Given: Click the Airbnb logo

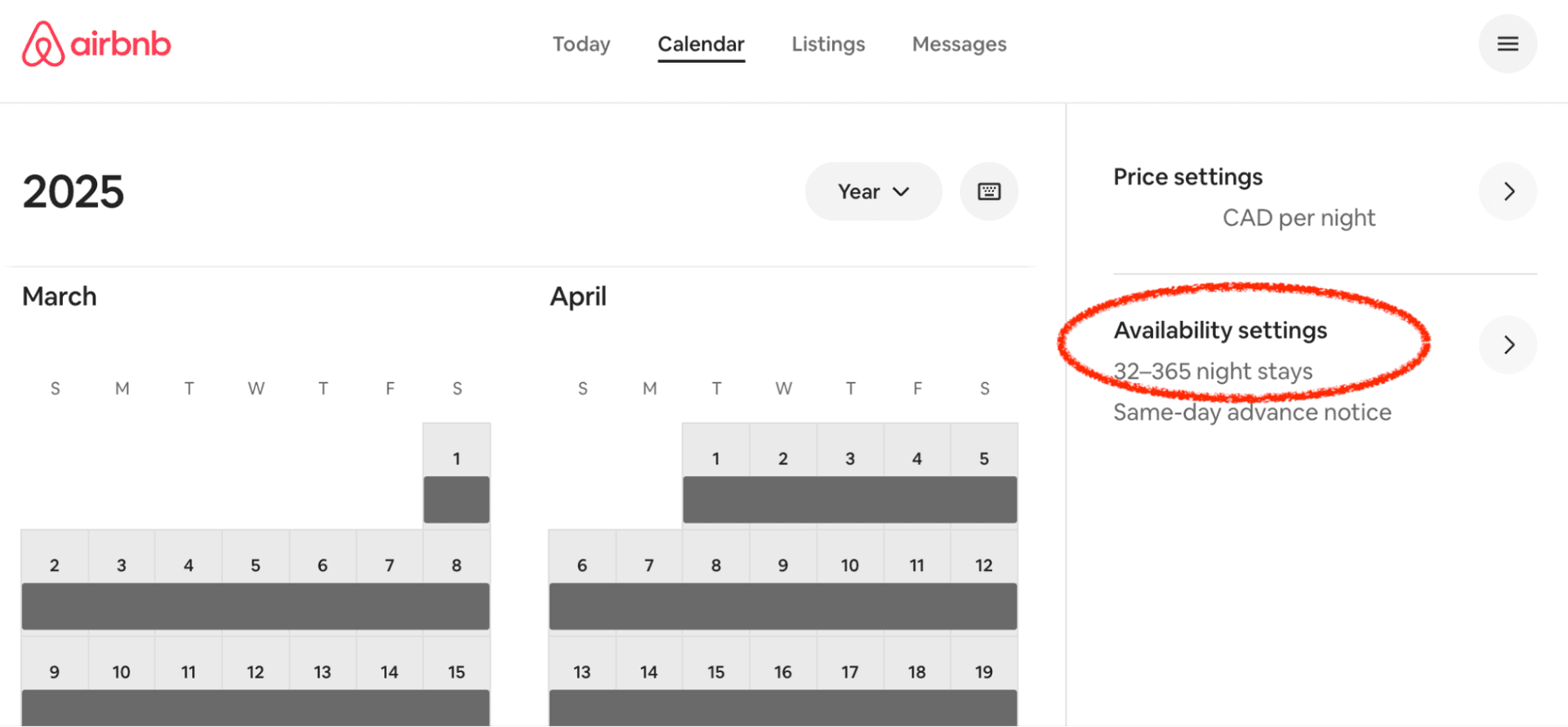Looking at the screenshot, I should click(96, 43).
